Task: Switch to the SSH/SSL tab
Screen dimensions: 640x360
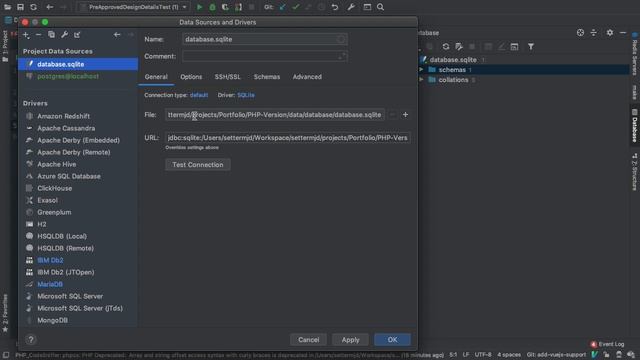Action: pos(227,77)
